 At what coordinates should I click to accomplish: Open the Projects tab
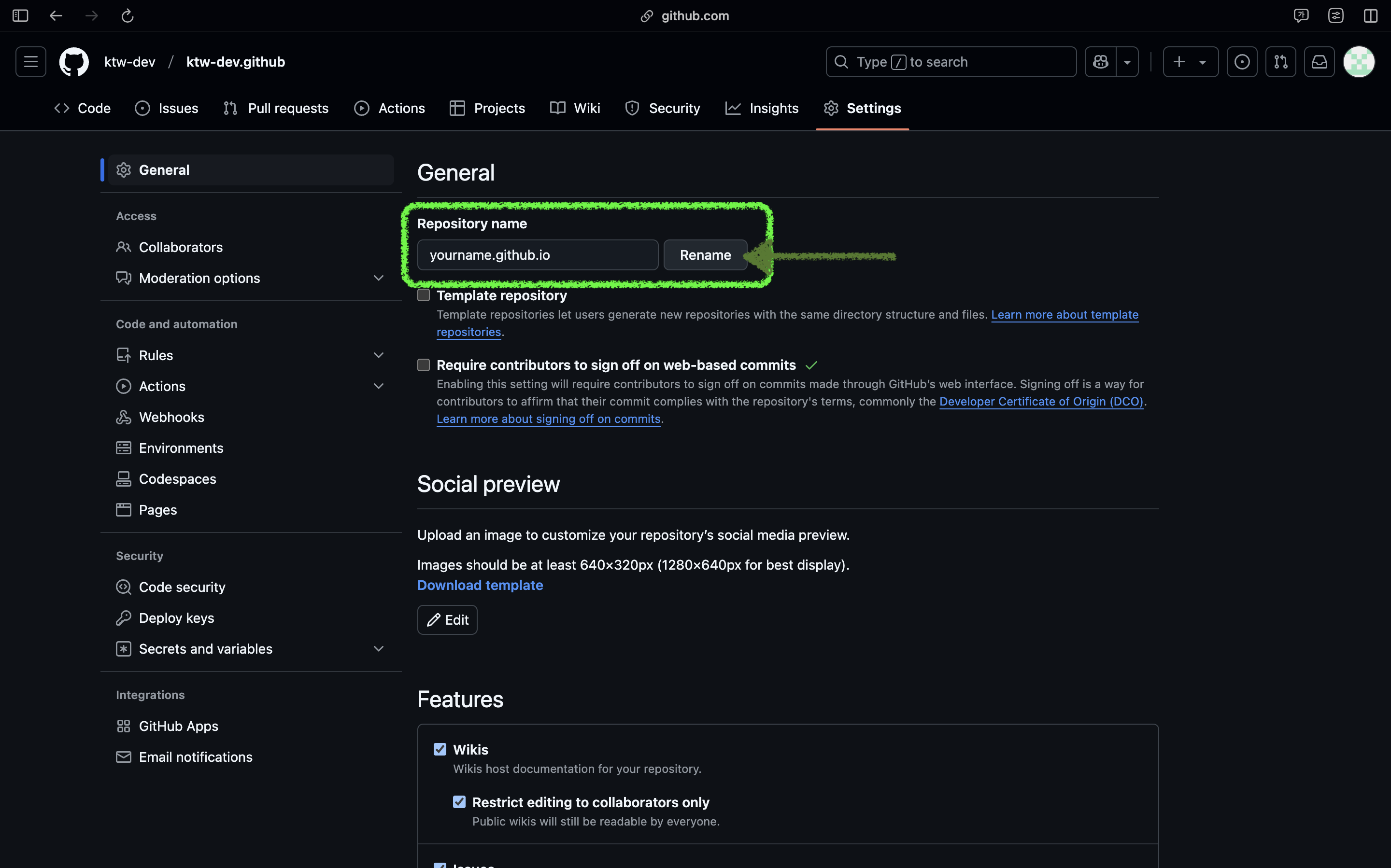pos(488,108)
